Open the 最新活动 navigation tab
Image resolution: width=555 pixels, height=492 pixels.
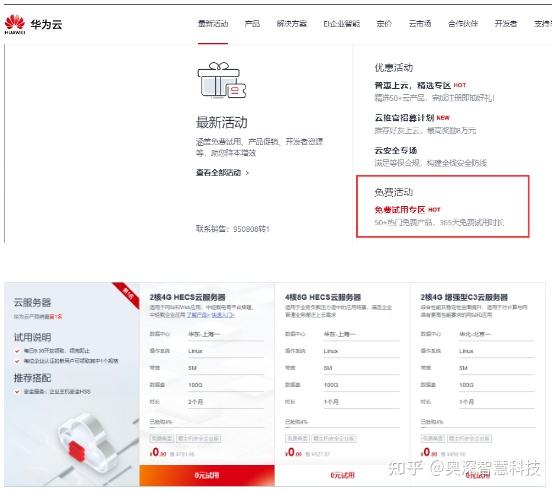[213, 24]
